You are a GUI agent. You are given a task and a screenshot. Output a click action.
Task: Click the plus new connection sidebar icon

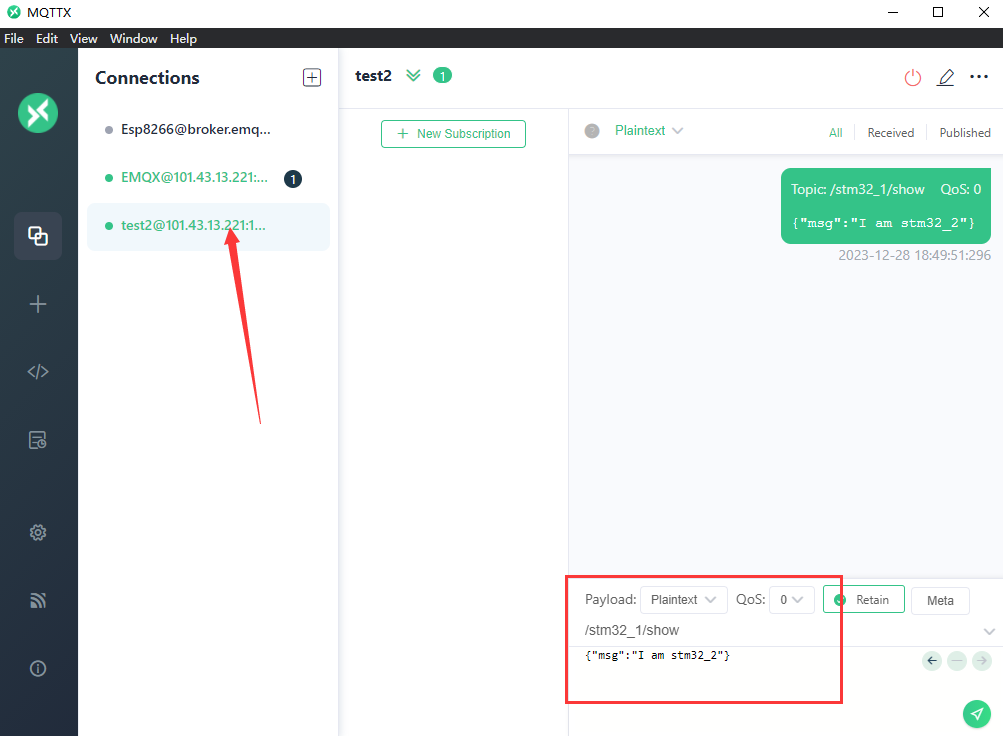38,304
